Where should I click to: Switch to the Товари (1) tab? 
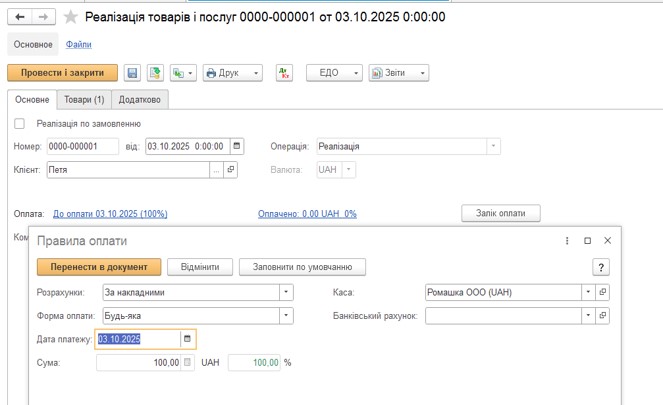coord(84,100)
